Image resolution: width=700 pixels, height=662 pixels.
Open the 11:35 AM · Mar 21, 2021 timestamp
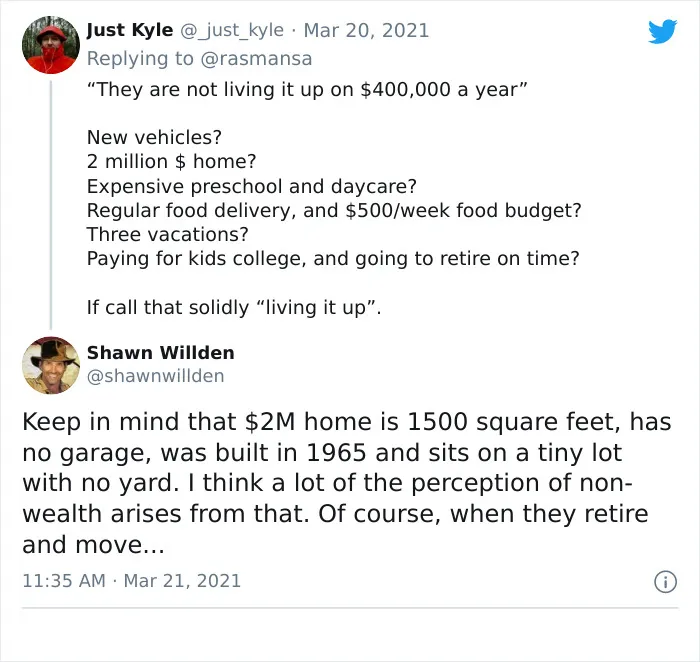[131, 581]
